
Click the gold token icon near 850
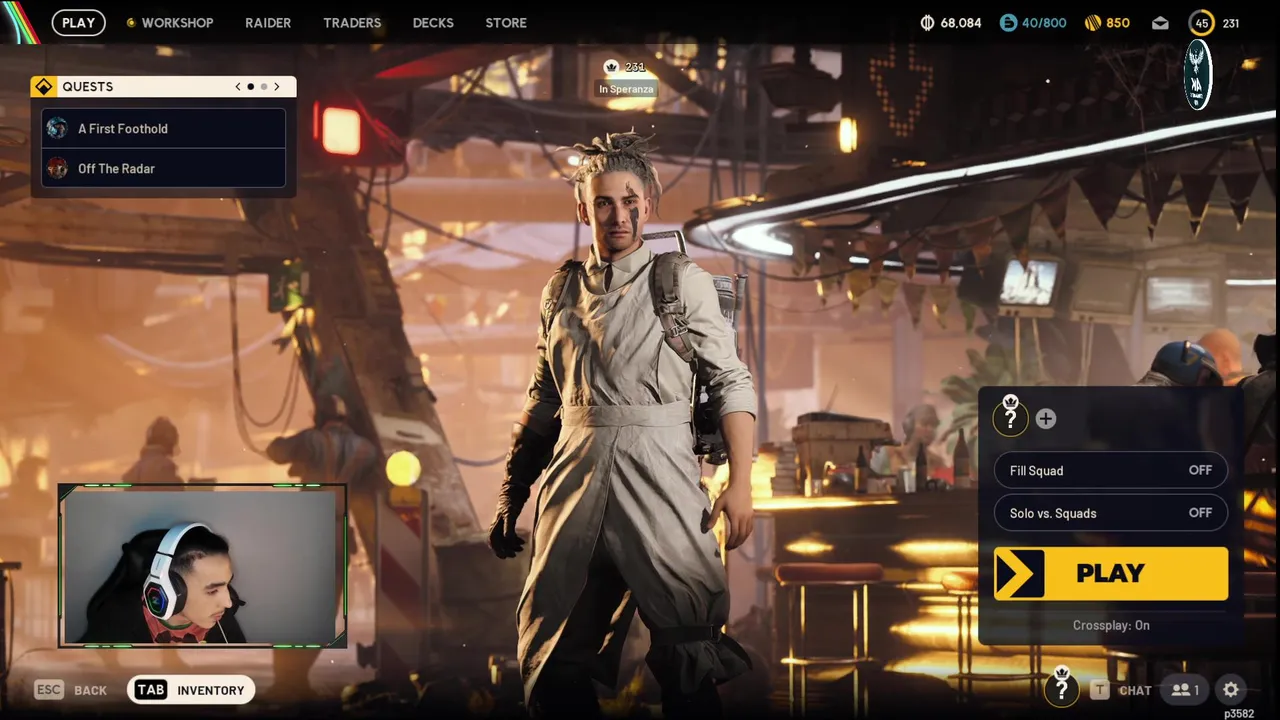[x=1093, y=22]
